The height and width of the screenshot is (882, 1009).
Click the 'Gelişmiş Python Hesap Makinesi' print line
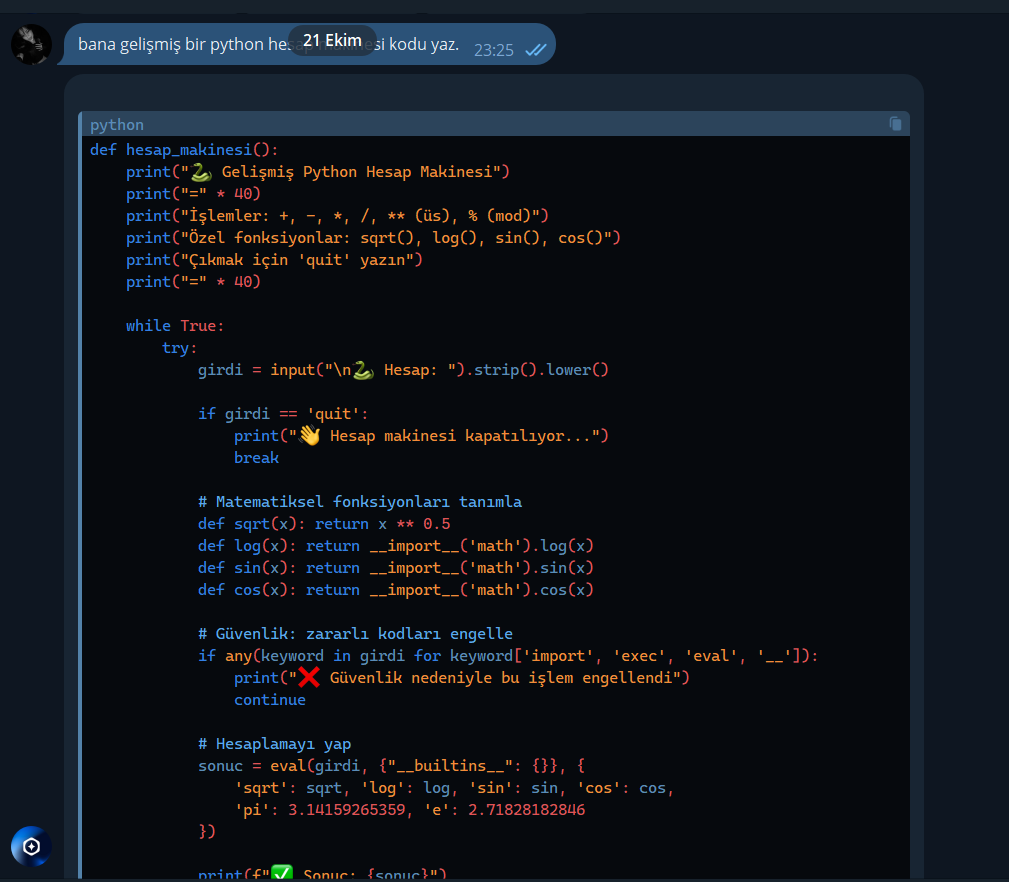click(x=318, y=172)
